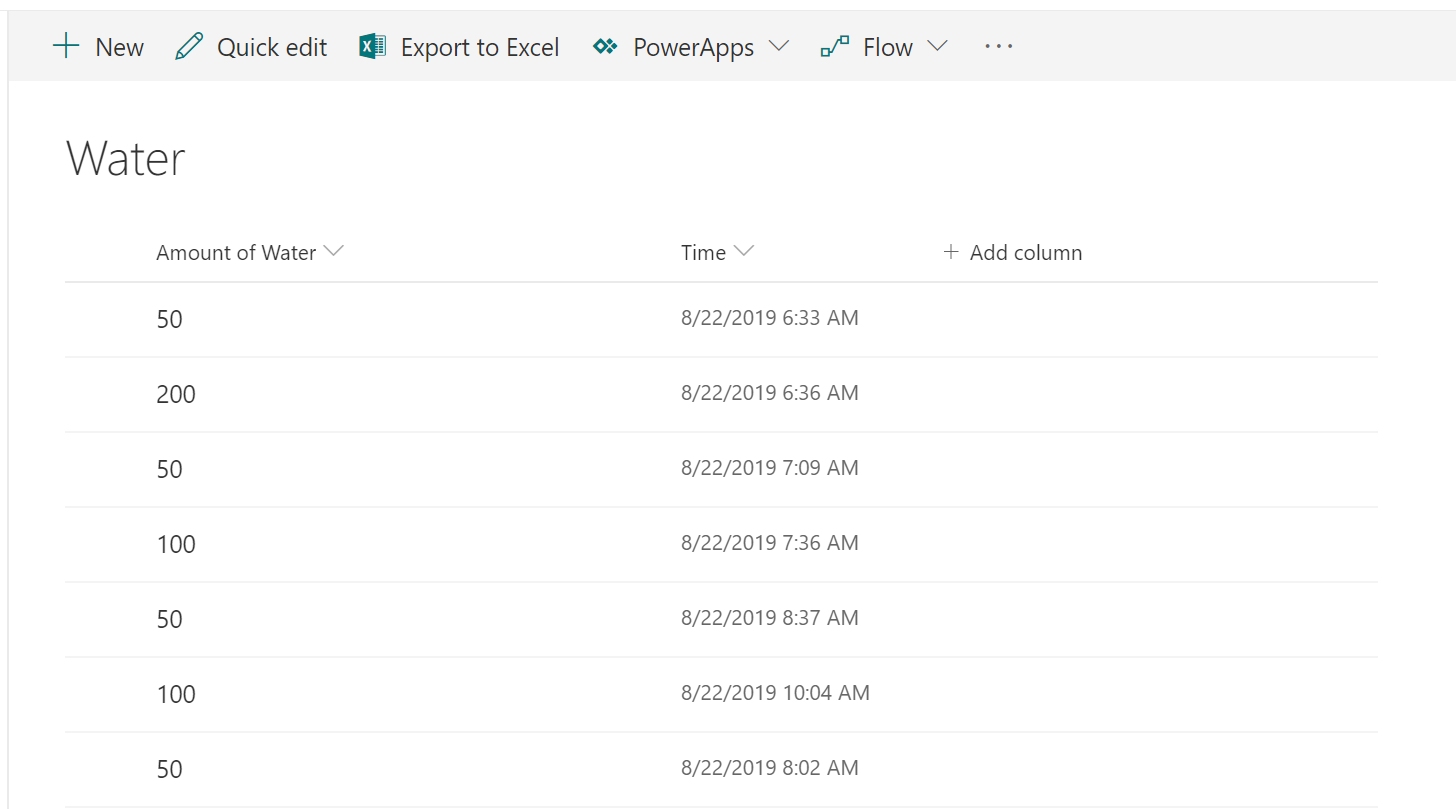Open the Time column dropdown chevron
This screenshot has width=1456, height=809.
tap(743, 252)
